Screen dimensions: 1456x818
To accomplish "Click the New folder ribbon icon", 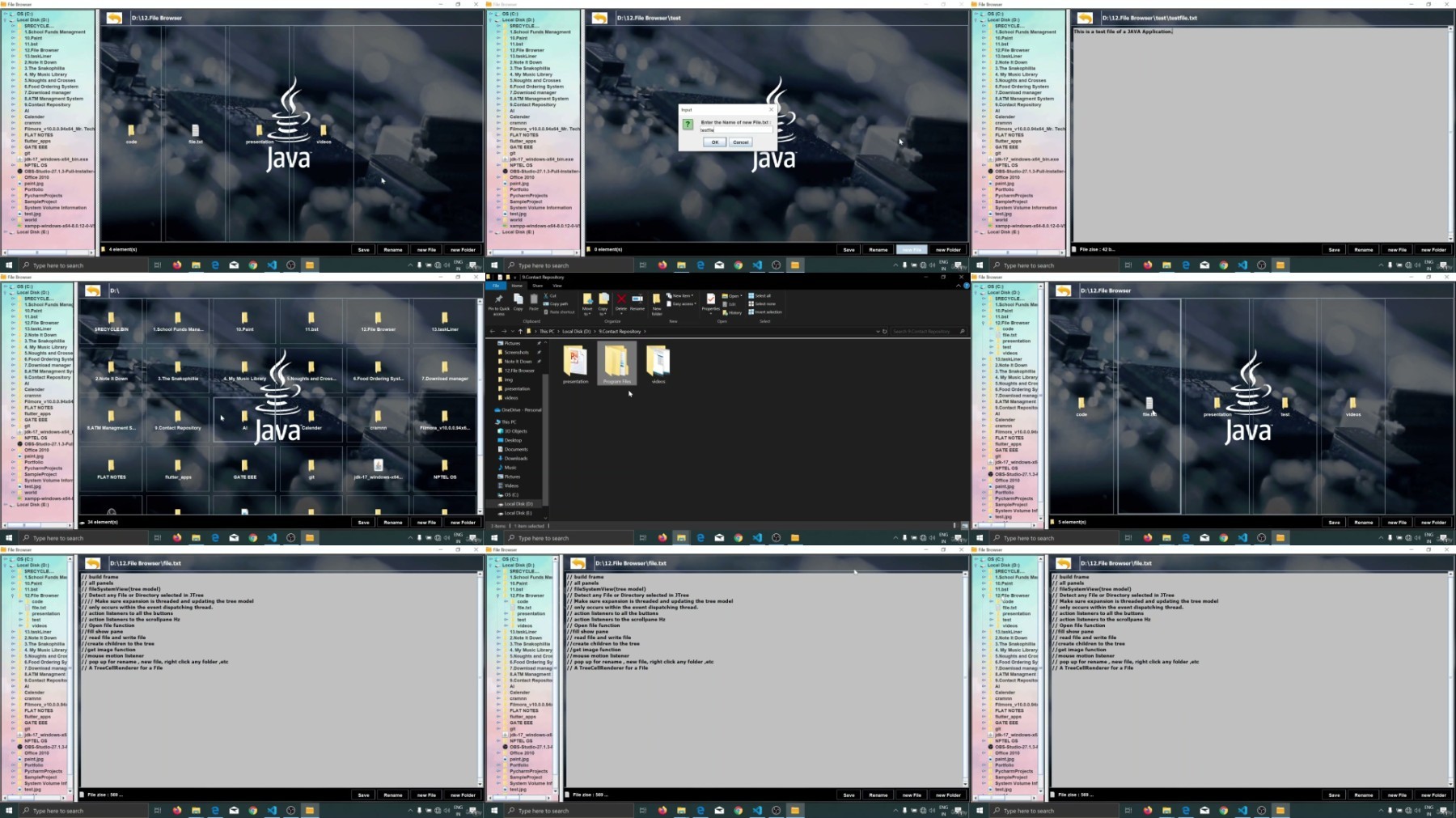I will click(657, 301).
